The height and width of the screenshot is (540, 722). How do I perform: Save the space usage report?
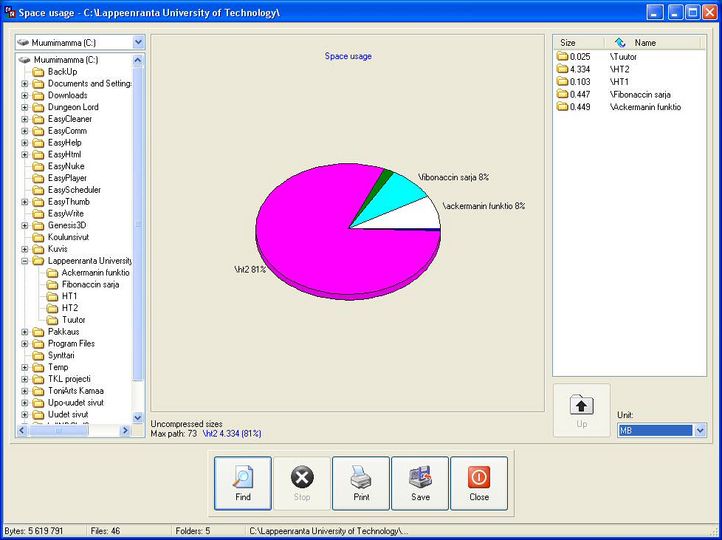tap(419, 483)
